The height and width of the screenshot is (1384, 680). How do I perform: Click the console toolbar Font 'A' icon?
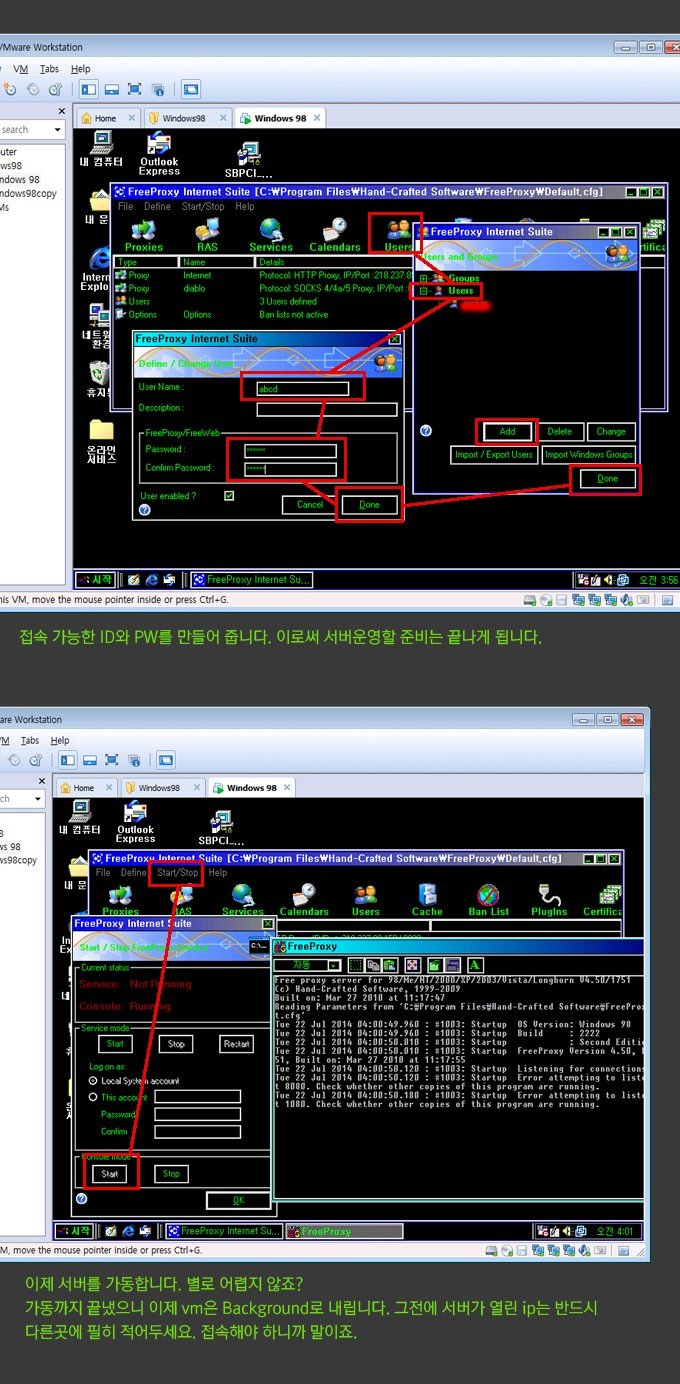coord(476,965)
